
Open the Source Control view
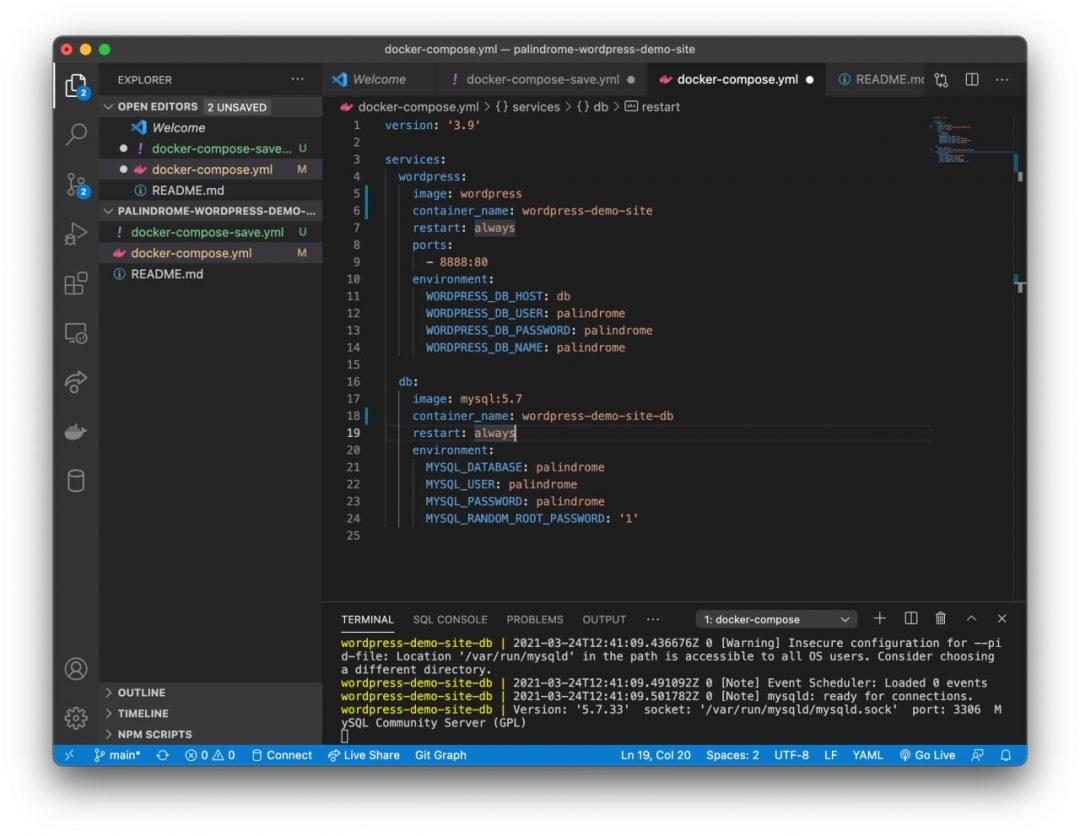pos(76,184)
